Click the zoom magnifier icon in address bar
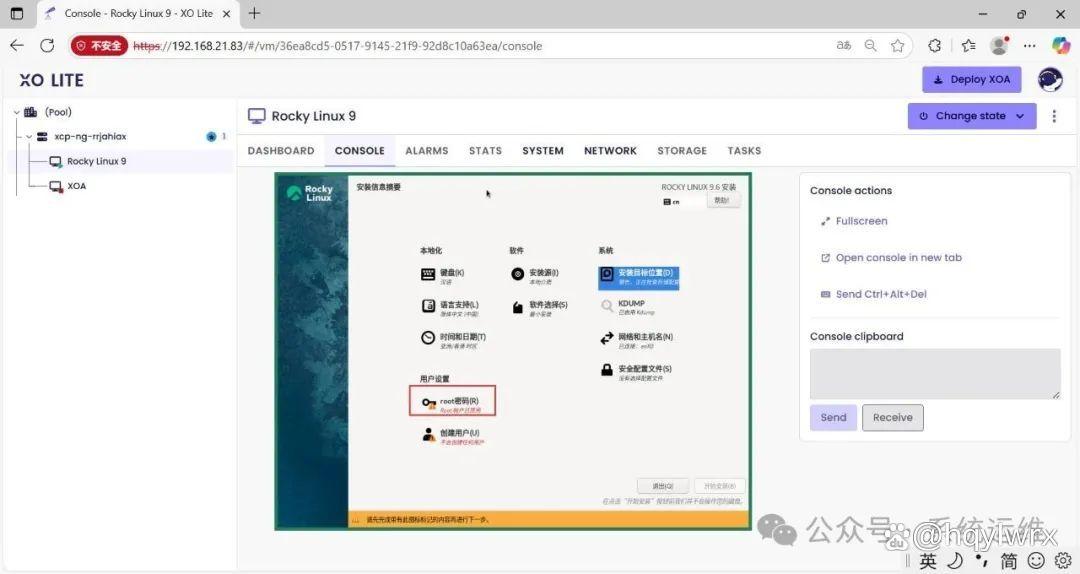Viewport: 1080px width, 574px height. tap(871, 45)
